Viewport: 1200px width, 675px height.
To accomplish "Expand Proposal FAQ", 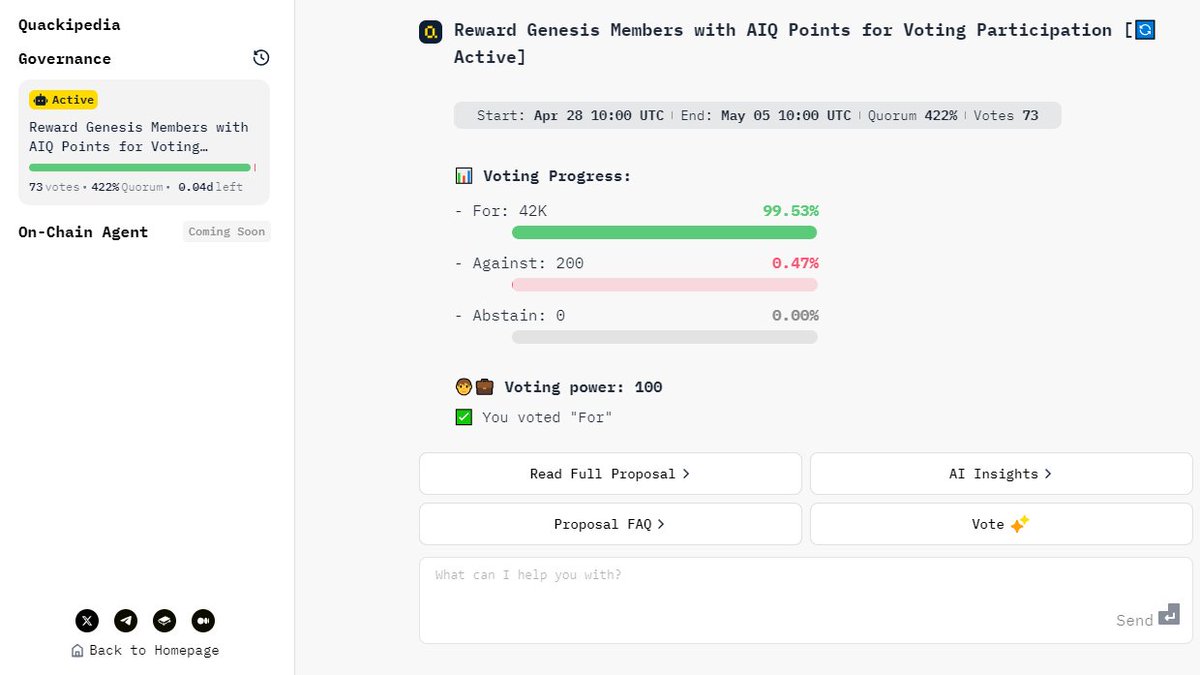I will coord(610,524).
